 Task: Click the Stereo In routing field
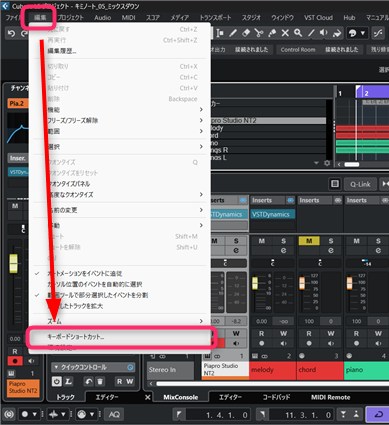170,370
